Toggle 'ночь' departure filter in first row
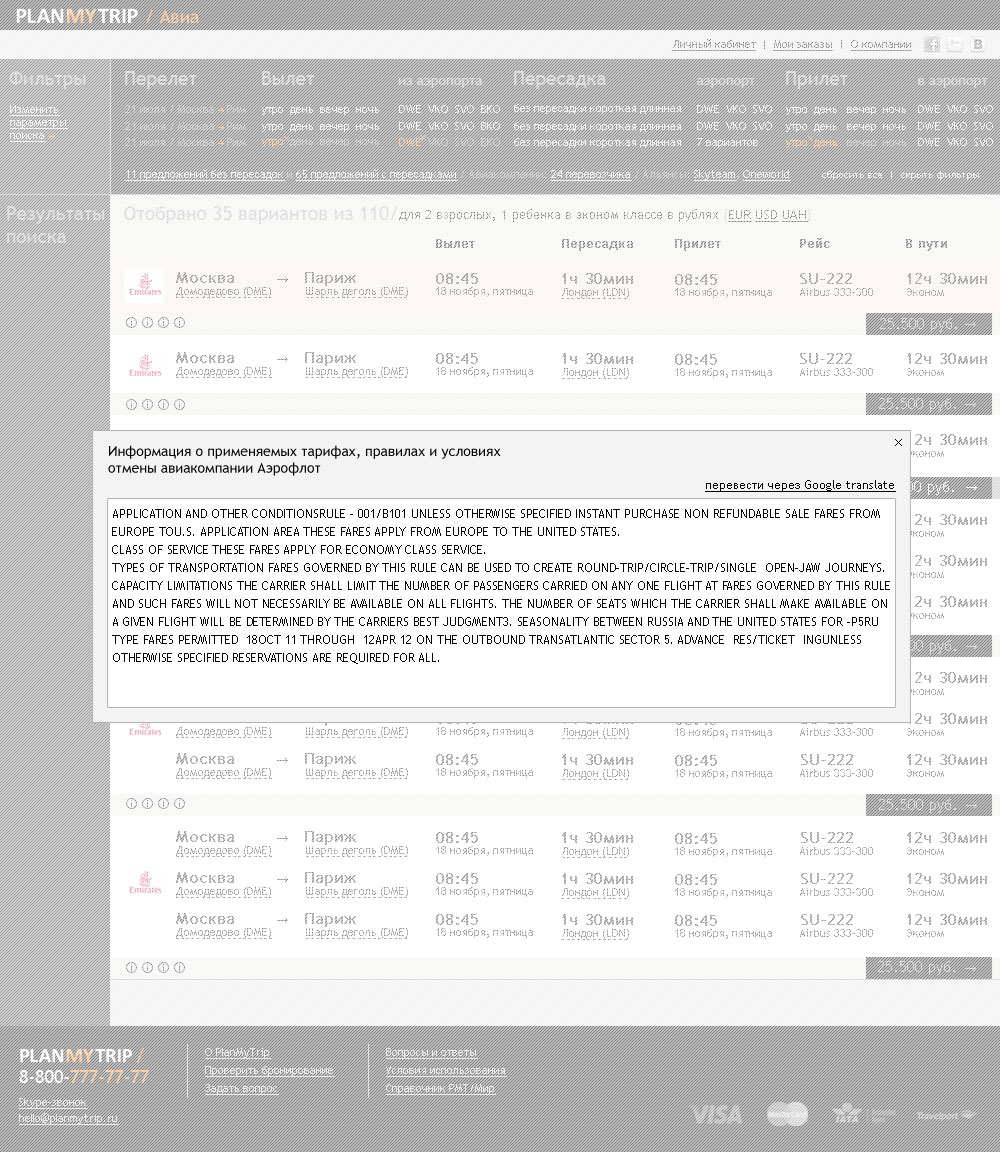The width and height of the screenshot is (1000, 1152). (367, 109)
